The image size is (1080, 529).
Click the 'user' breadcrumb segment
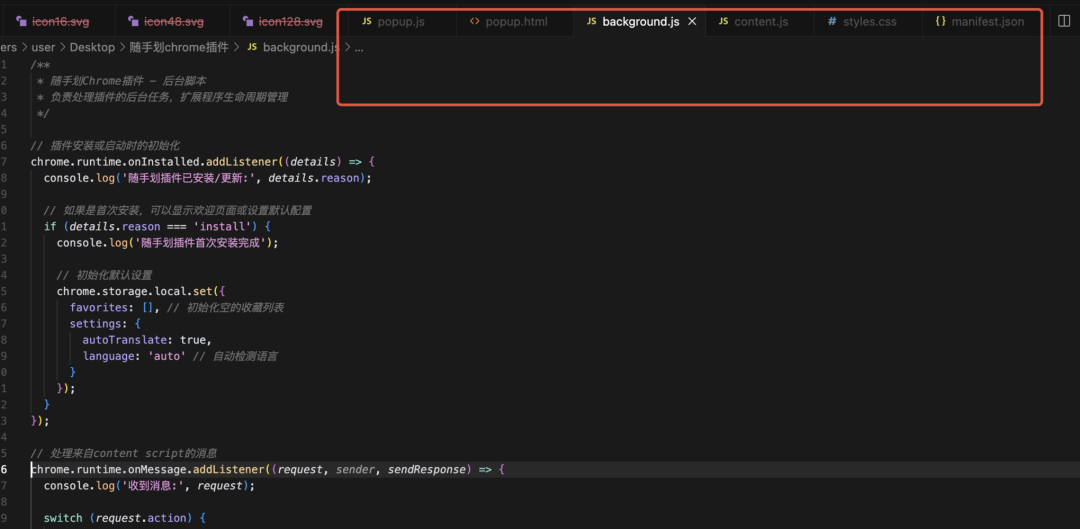click(x=42, y=47)
